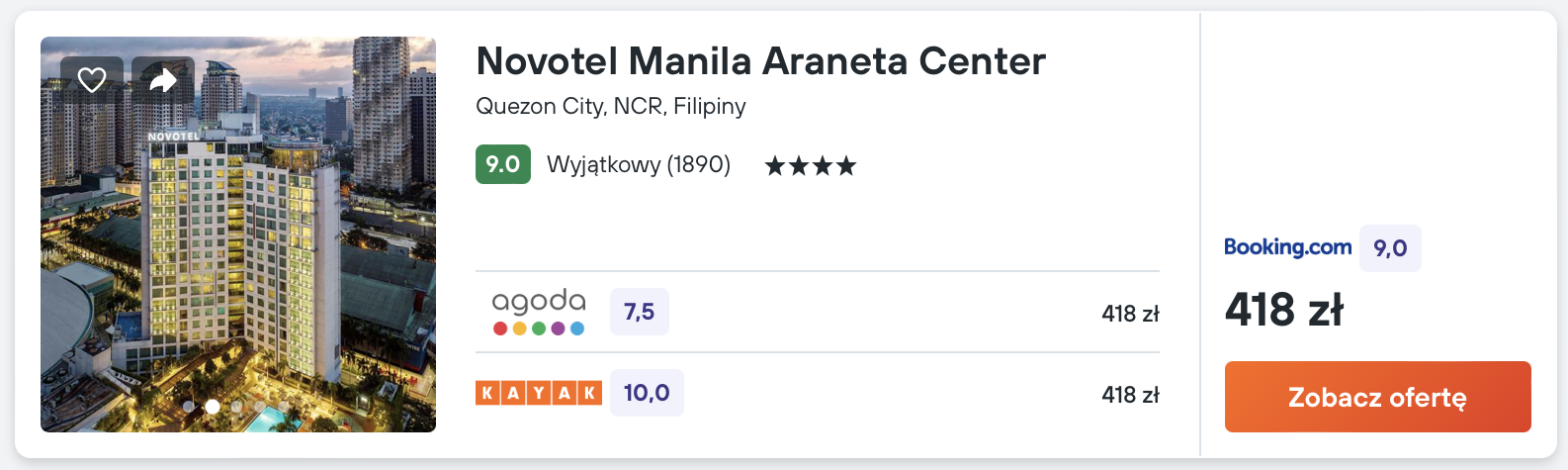Viewport: 1568px width, 470px height.
Task: Save hotel with the heart icon
Action: tap(92, 80)
